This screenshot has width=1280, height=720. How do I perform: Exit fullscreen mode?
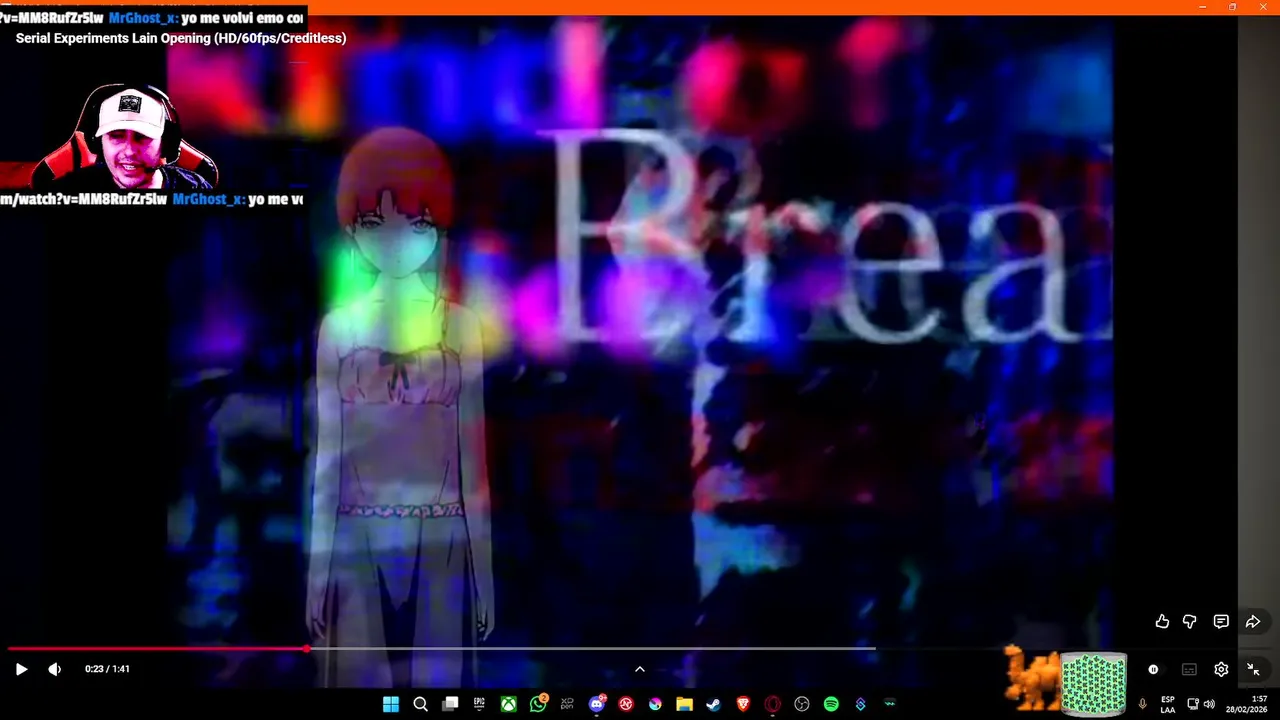1253,670
